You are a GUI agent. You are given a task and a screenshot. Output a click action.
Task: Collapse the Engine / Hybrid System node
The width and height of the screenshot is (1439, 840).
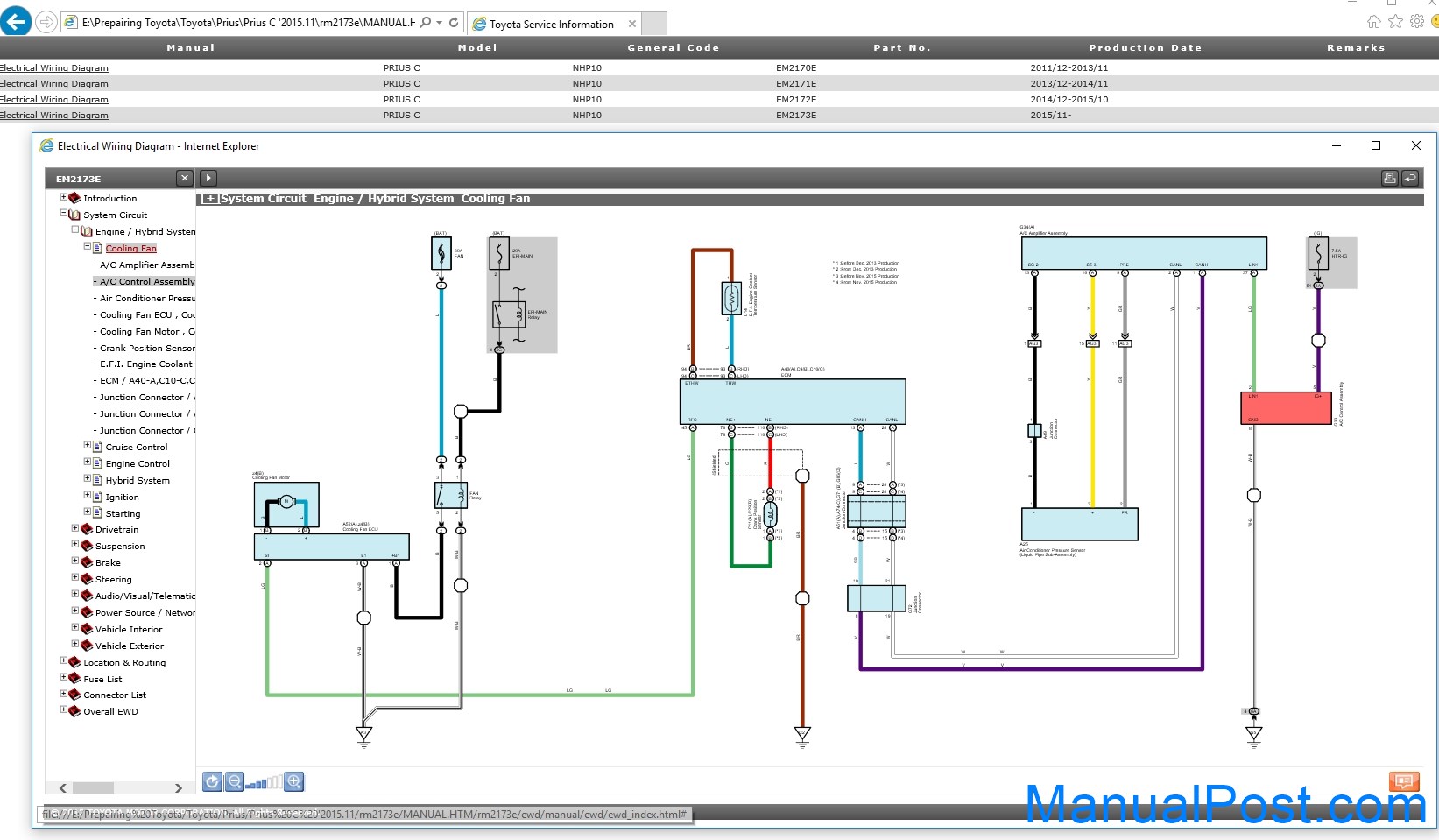(x=75, y=229)
